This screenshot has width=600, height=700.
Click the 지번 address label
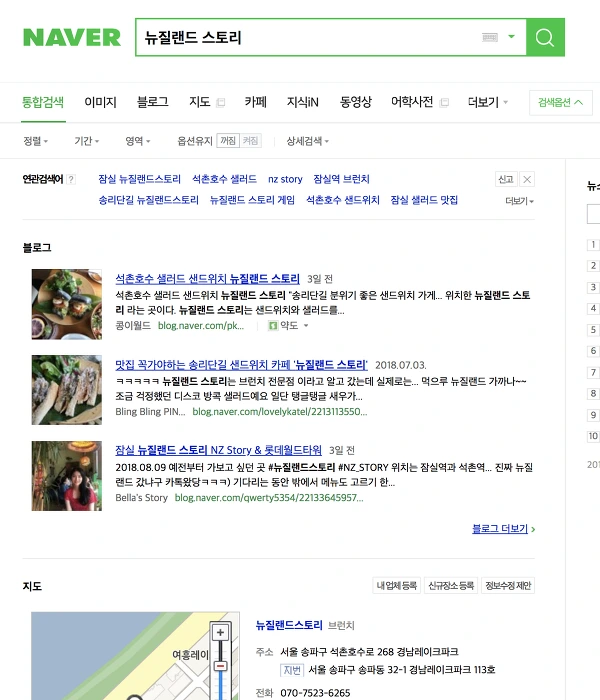pyautogui.click(x=292, y=670)
